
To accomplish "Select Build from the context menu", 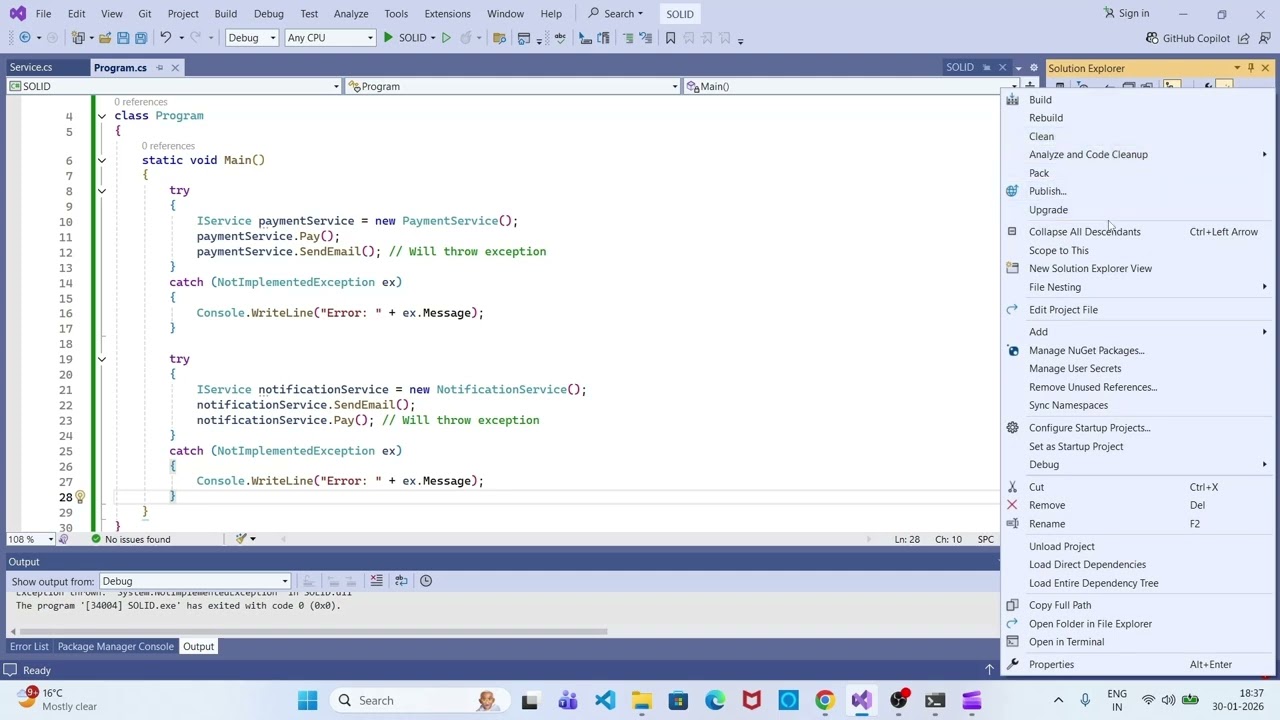I will 1138,100.
